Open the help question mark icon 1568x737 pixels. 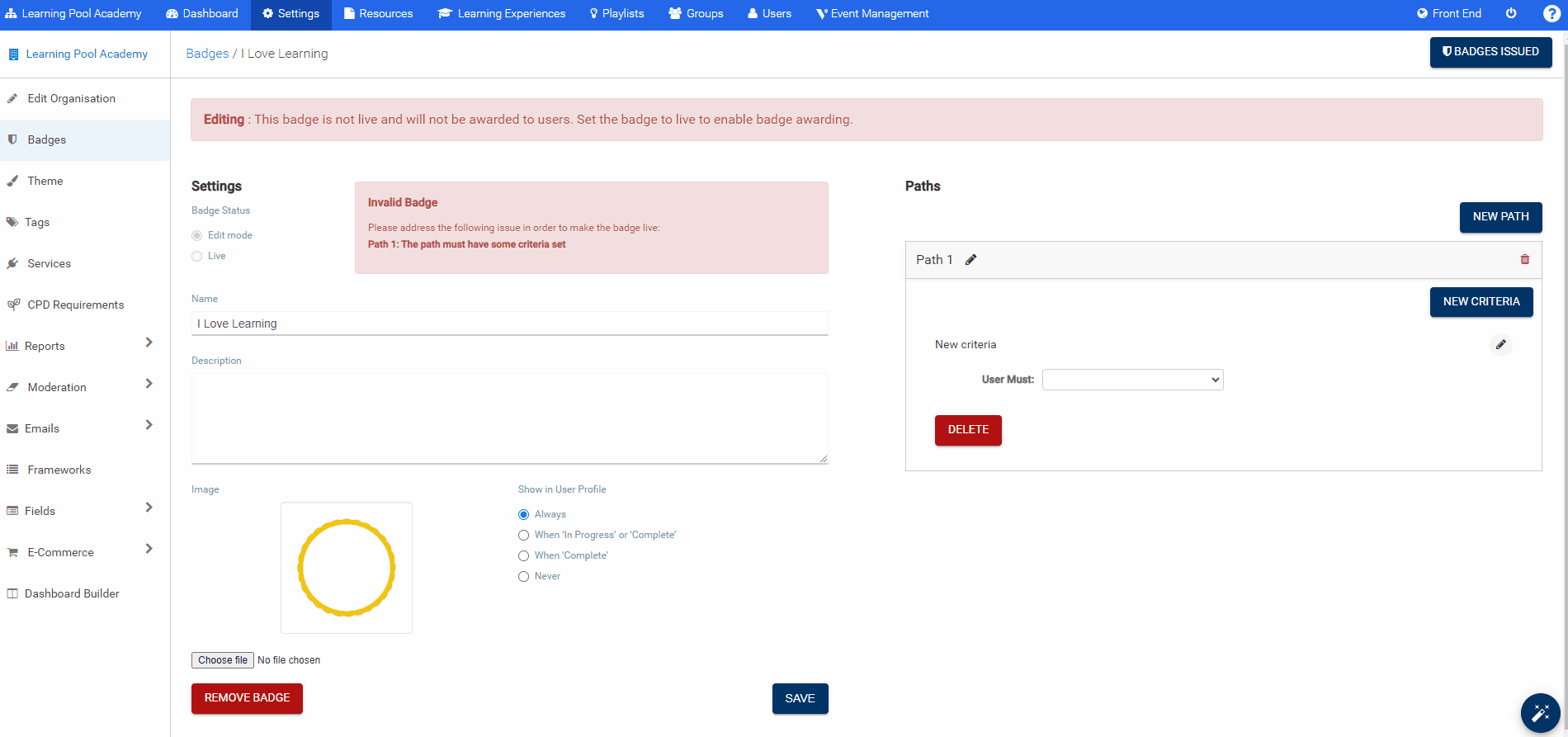pos(1551,14)
